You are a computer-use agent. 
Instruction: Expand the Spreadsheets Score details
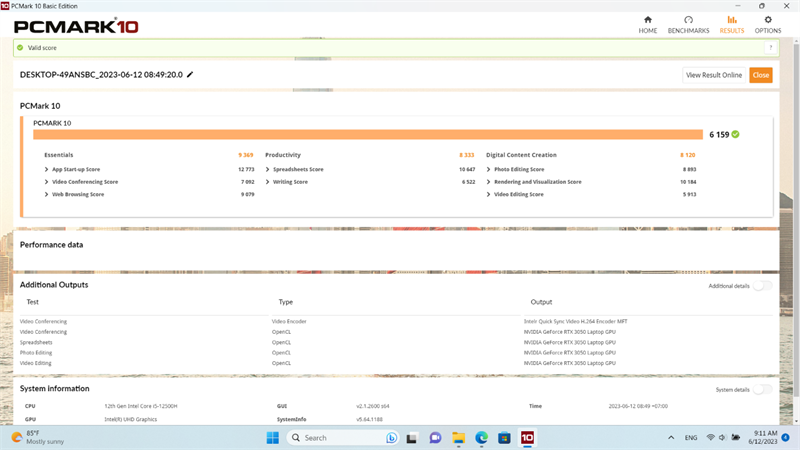tap(294, 169)
